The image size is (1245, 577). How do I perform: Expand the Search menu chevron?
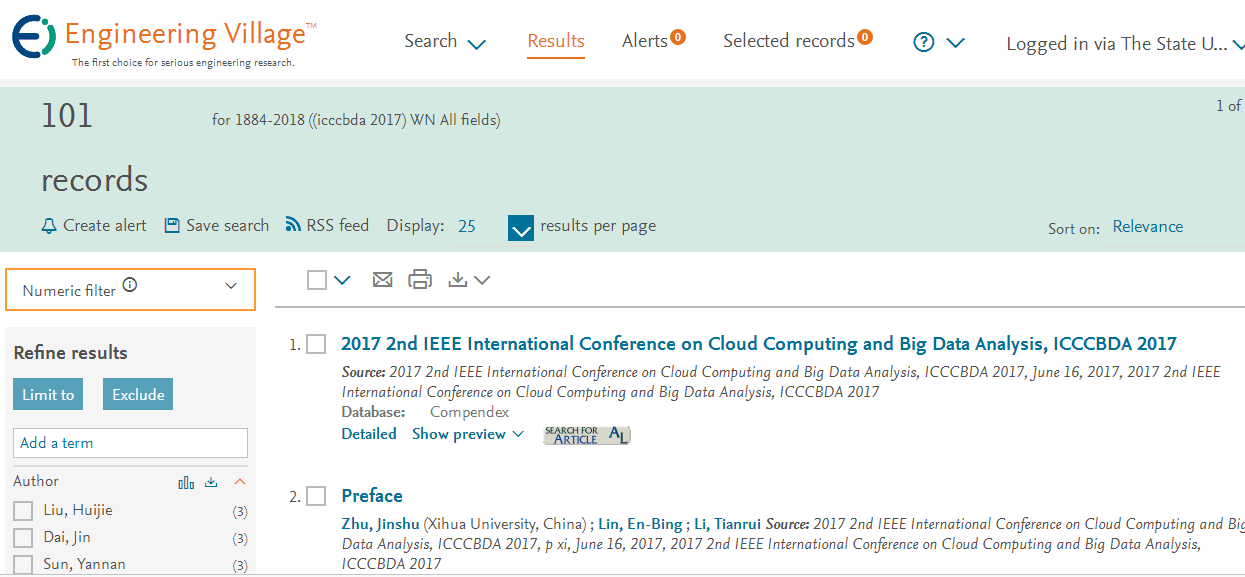click(477, 44)
